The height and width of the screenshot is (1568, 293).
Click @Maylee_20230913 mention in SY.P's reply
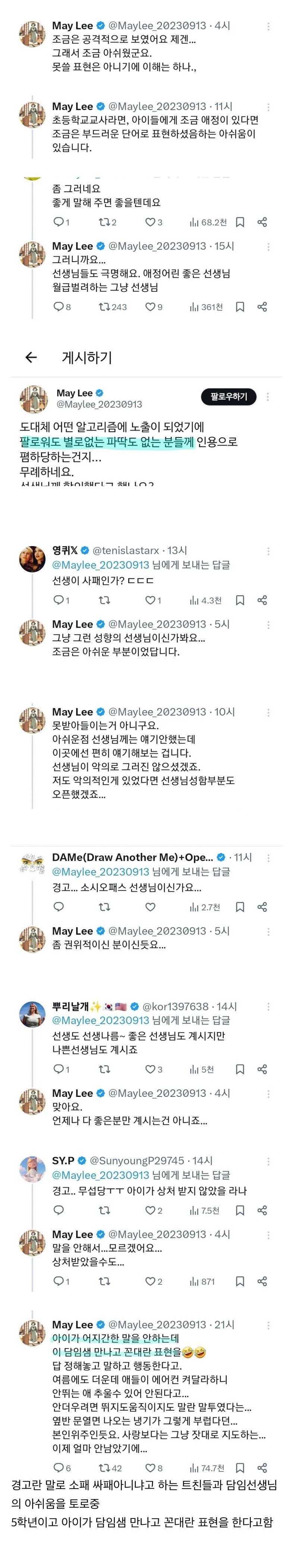click(101, 1176)
